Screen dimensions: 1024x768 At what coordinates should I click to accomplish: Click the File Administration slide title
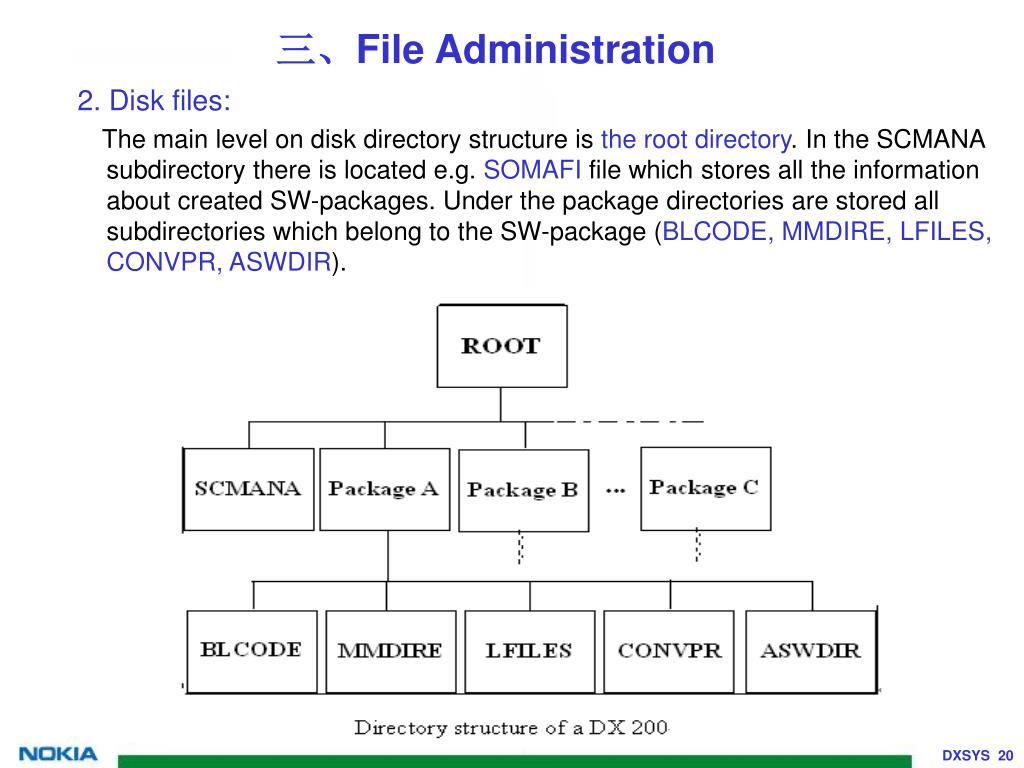click(496, 49)
